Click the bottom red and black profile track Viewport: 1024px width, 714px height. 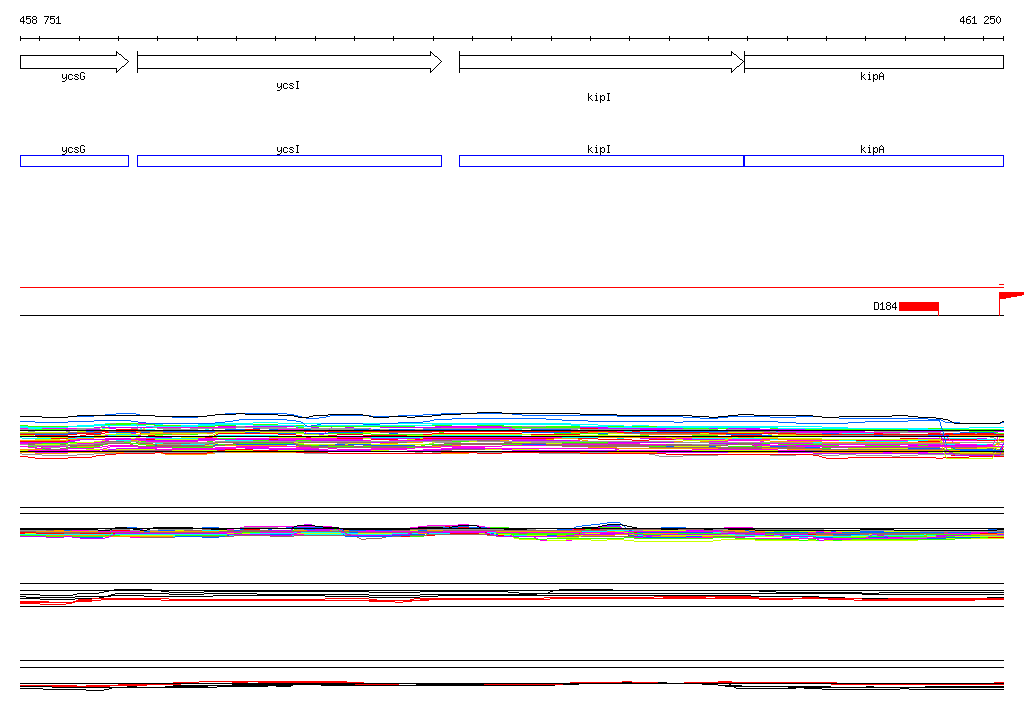(510, 684)
